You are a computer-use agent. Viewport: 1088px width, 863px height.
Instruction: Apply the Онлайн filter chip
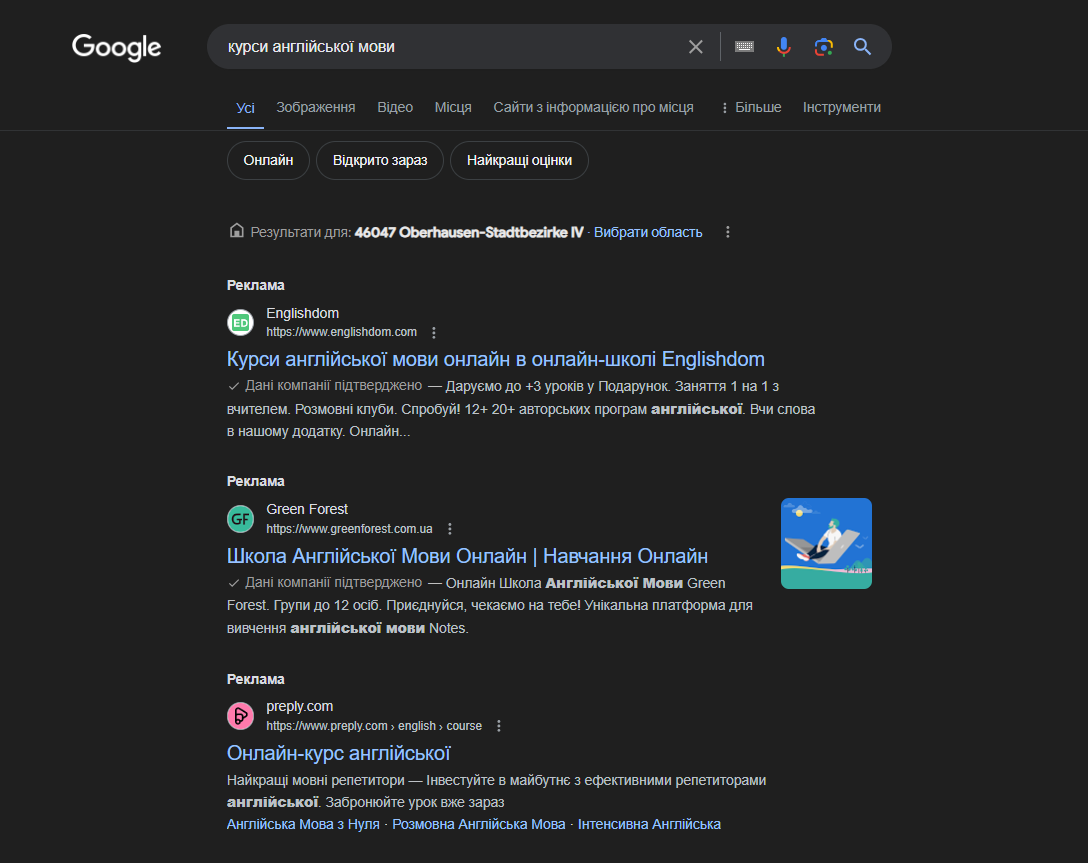268,160
